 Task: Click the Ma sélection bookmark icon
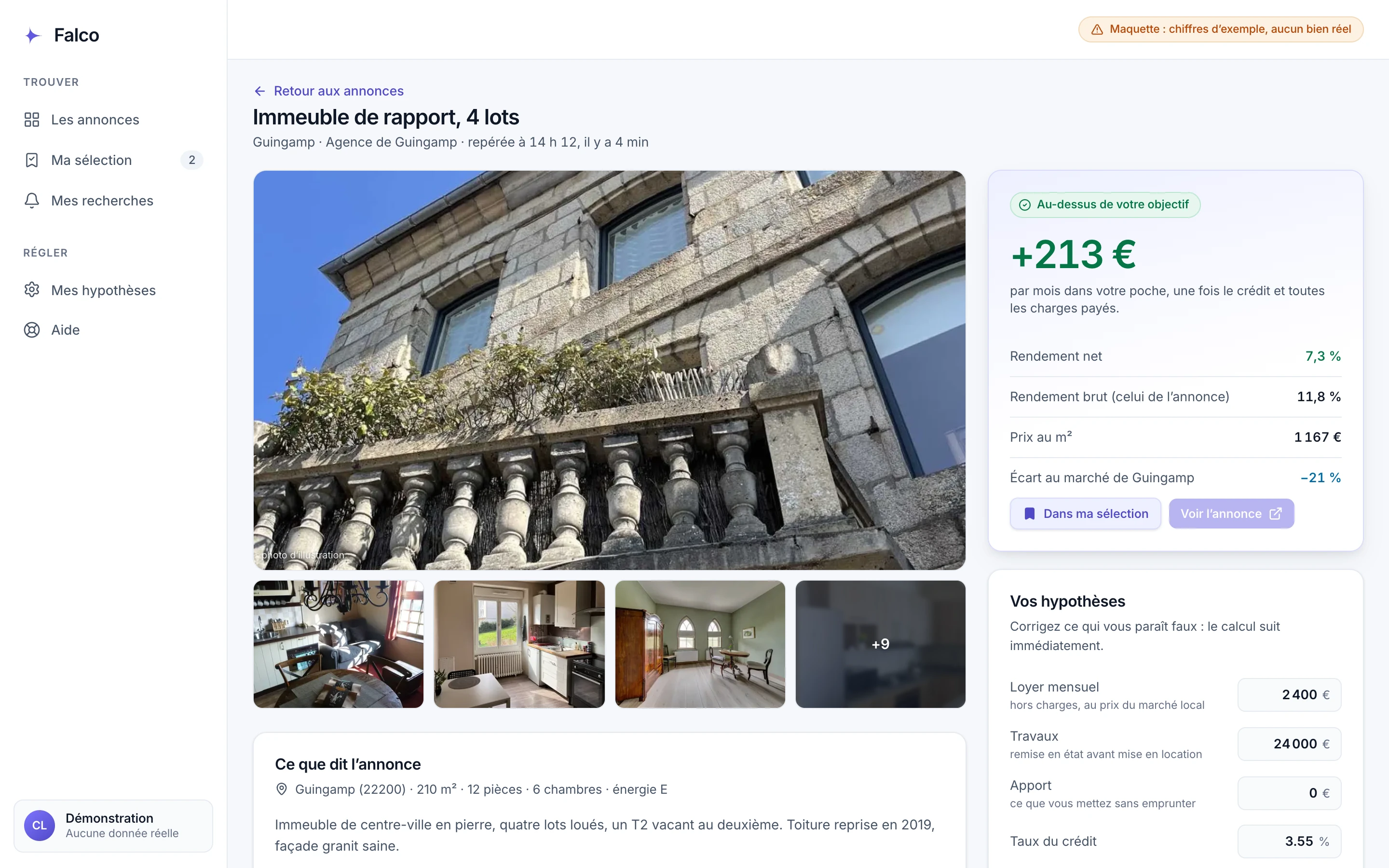[x=31, y=160]
